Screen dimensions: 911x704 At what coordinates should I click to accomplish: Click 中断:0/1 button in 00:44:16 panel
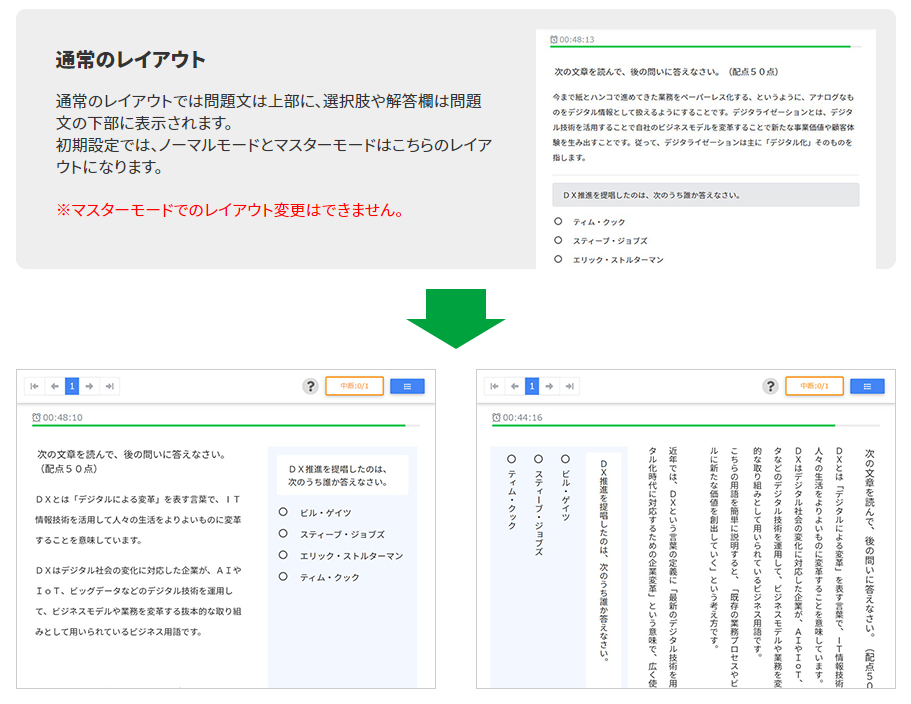point(815,386)
